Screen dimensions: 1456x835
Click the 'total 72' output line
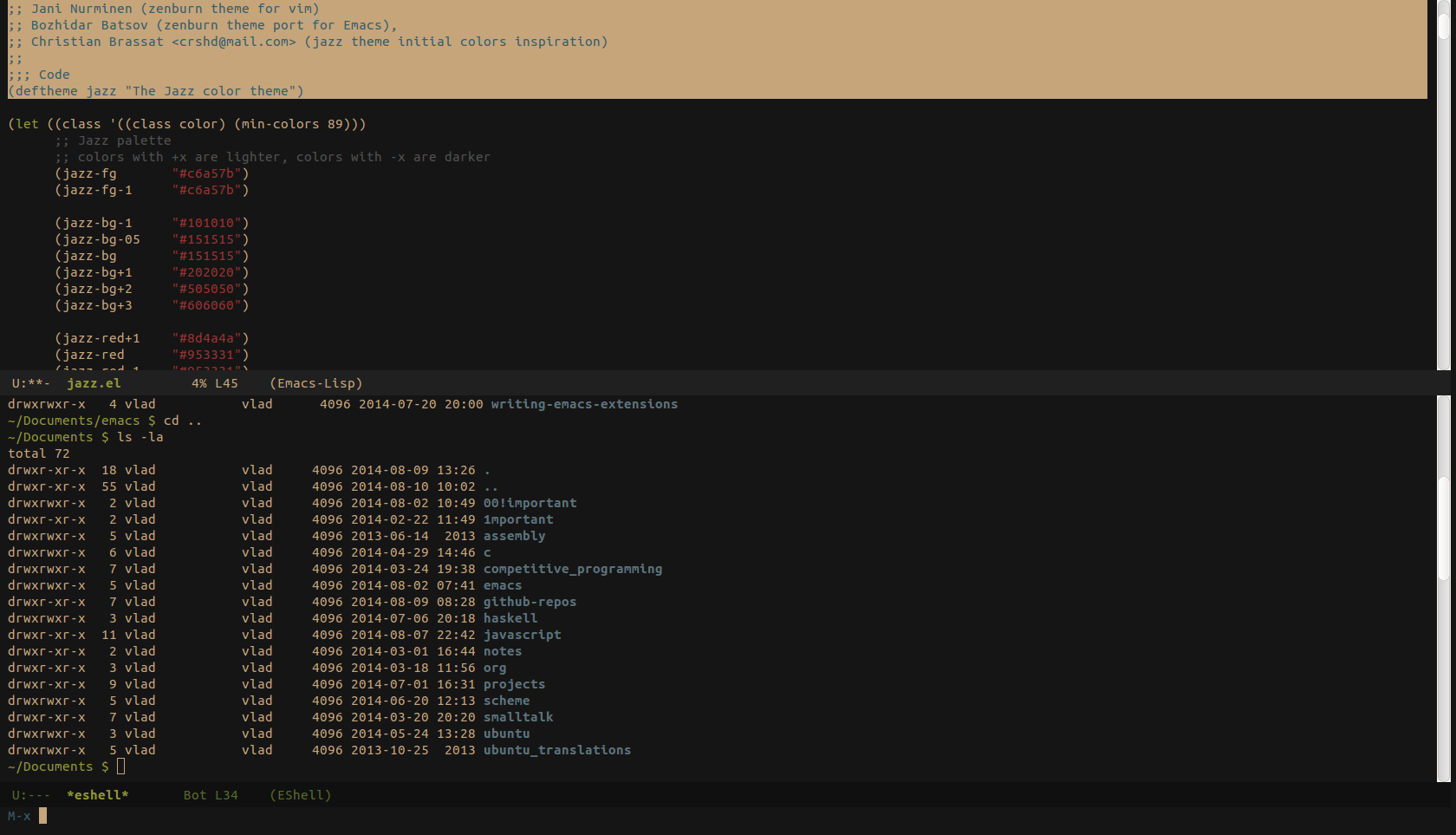pos(39,453)
